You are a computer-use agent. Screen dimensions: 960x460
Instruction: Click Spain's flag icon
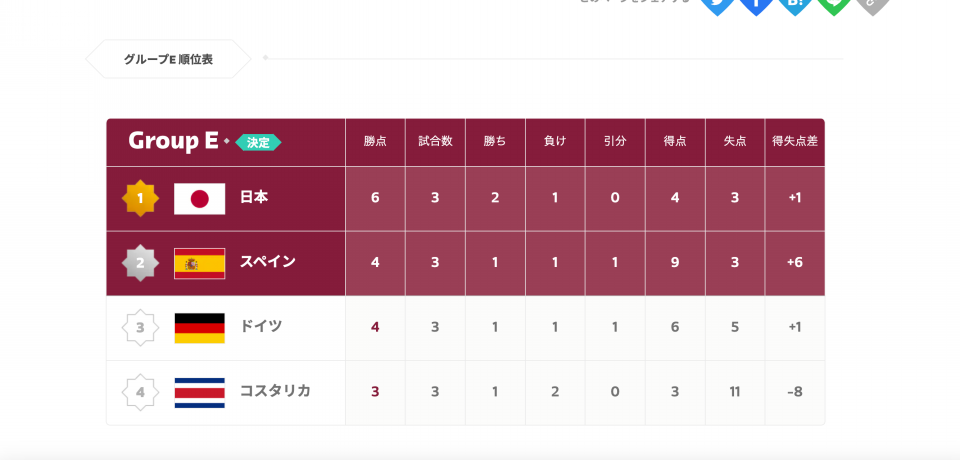tap(200, 263)
